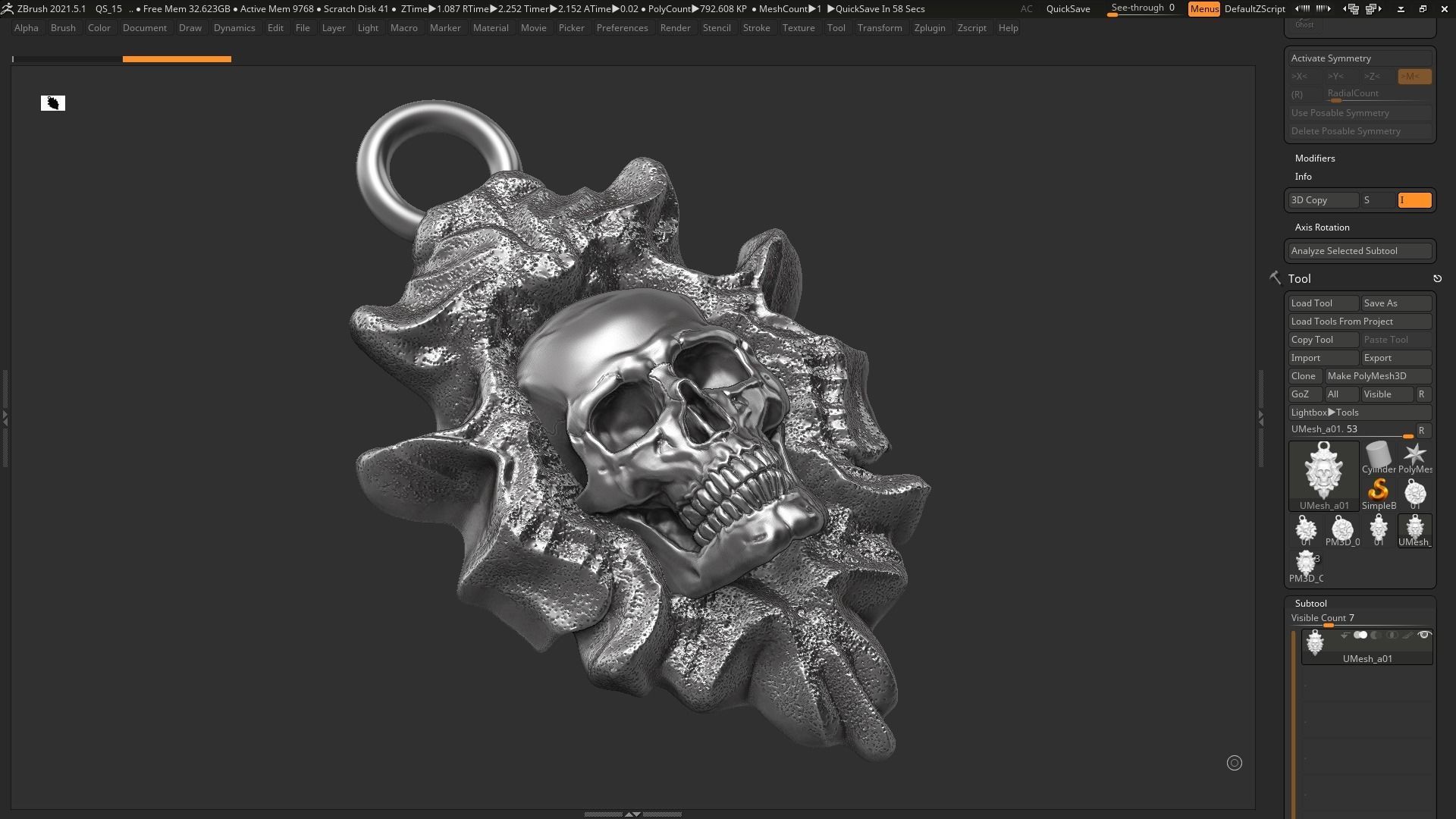
Task: Select the PM3D_0 tool thumbnail
Action: 1341,531
